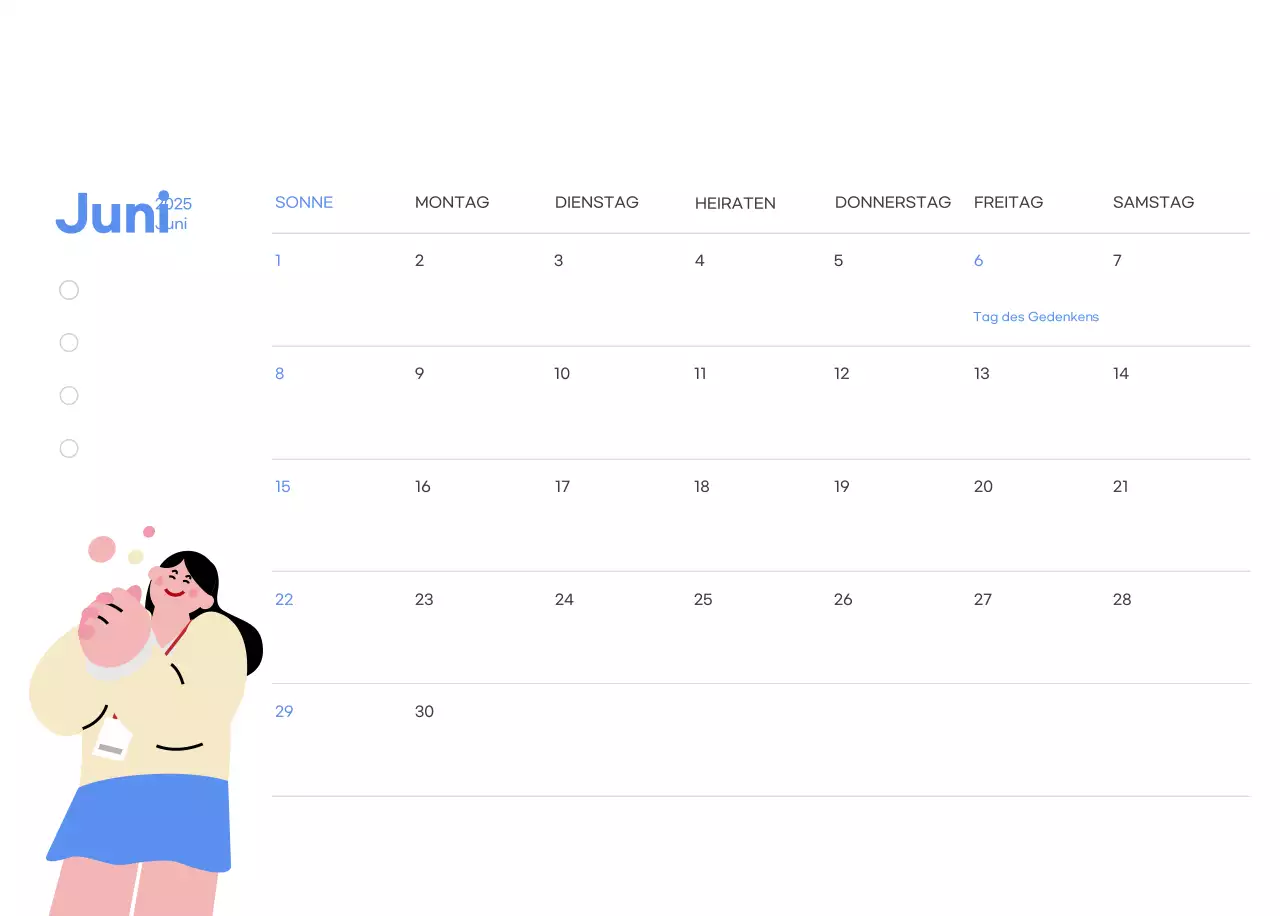
Task: Select the fourth empty circle option
Action: 68,448
